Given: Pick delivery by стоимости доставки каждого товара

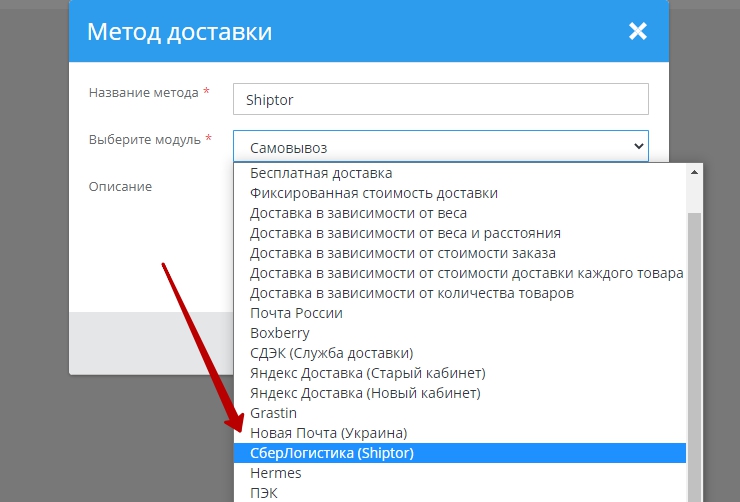Looking at the screenshot, I should [466, 273].
